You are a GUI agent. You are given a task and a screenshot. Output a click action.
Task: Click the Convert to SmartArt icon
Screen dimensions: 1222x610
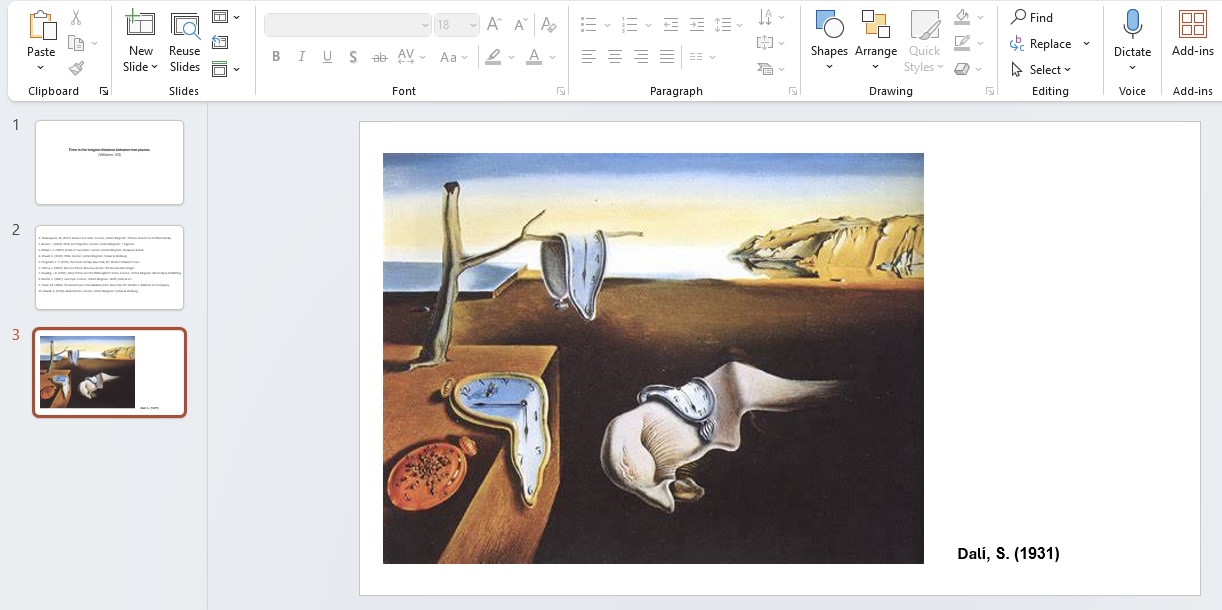[766, 69]
